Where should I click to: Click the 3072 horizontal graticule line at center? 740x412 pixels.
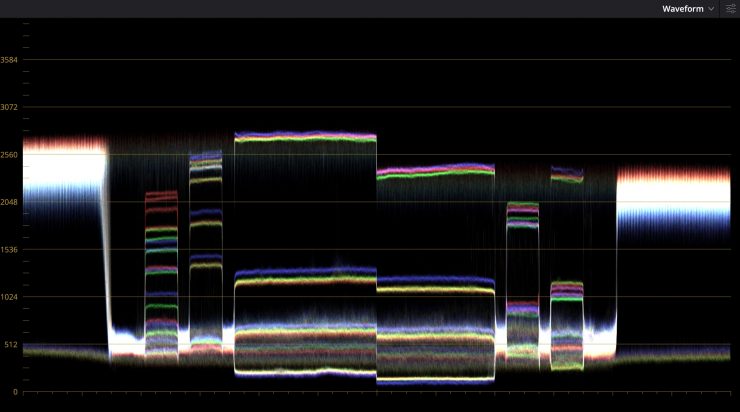[380, 107]
